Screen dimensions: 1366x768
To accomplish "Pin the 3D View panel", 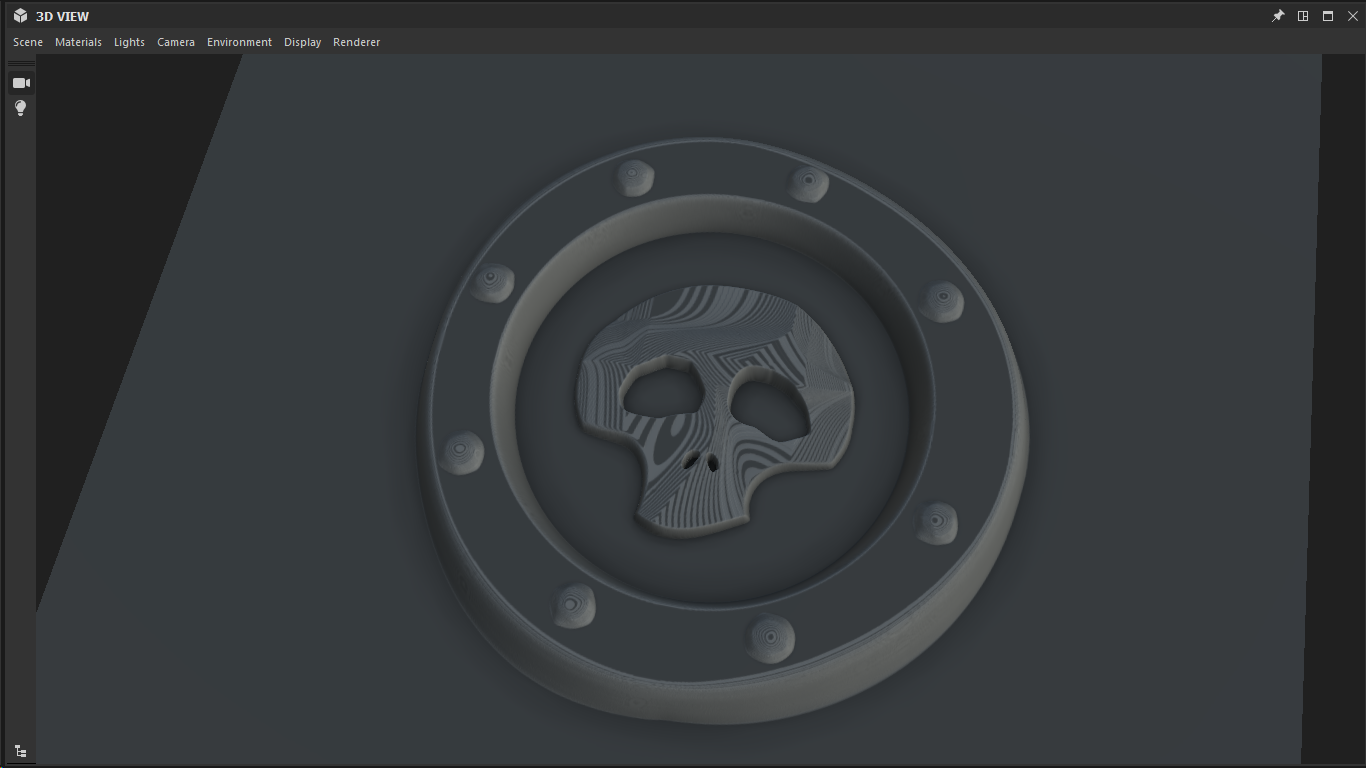I will [1278, 16].
